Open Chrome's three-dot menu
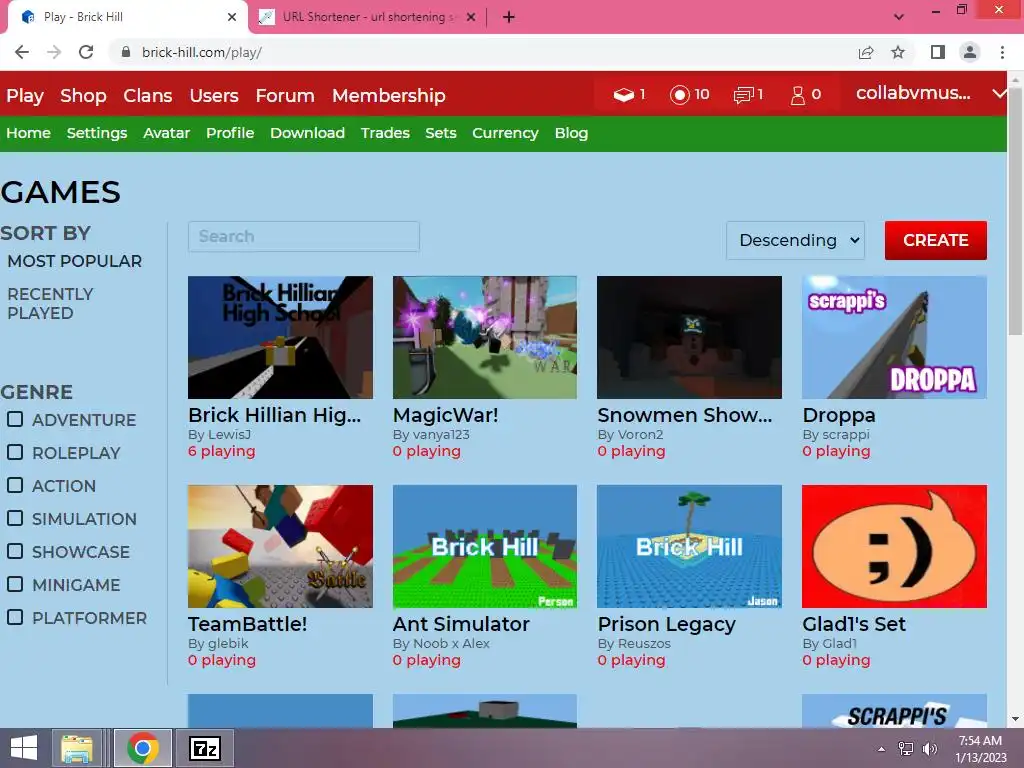Image resolution: width=1024 pixels, height=768 pixels. point(1002,52)
